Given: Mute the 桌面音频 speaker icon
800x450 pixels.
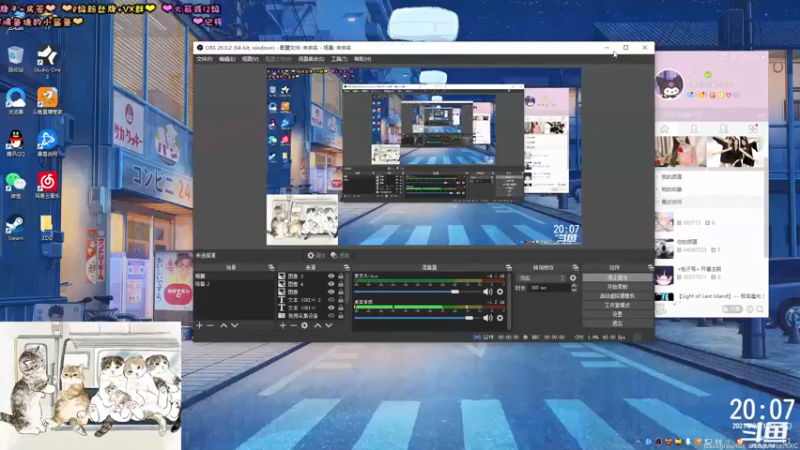Looking at the screenshot, I should [488, 318].
